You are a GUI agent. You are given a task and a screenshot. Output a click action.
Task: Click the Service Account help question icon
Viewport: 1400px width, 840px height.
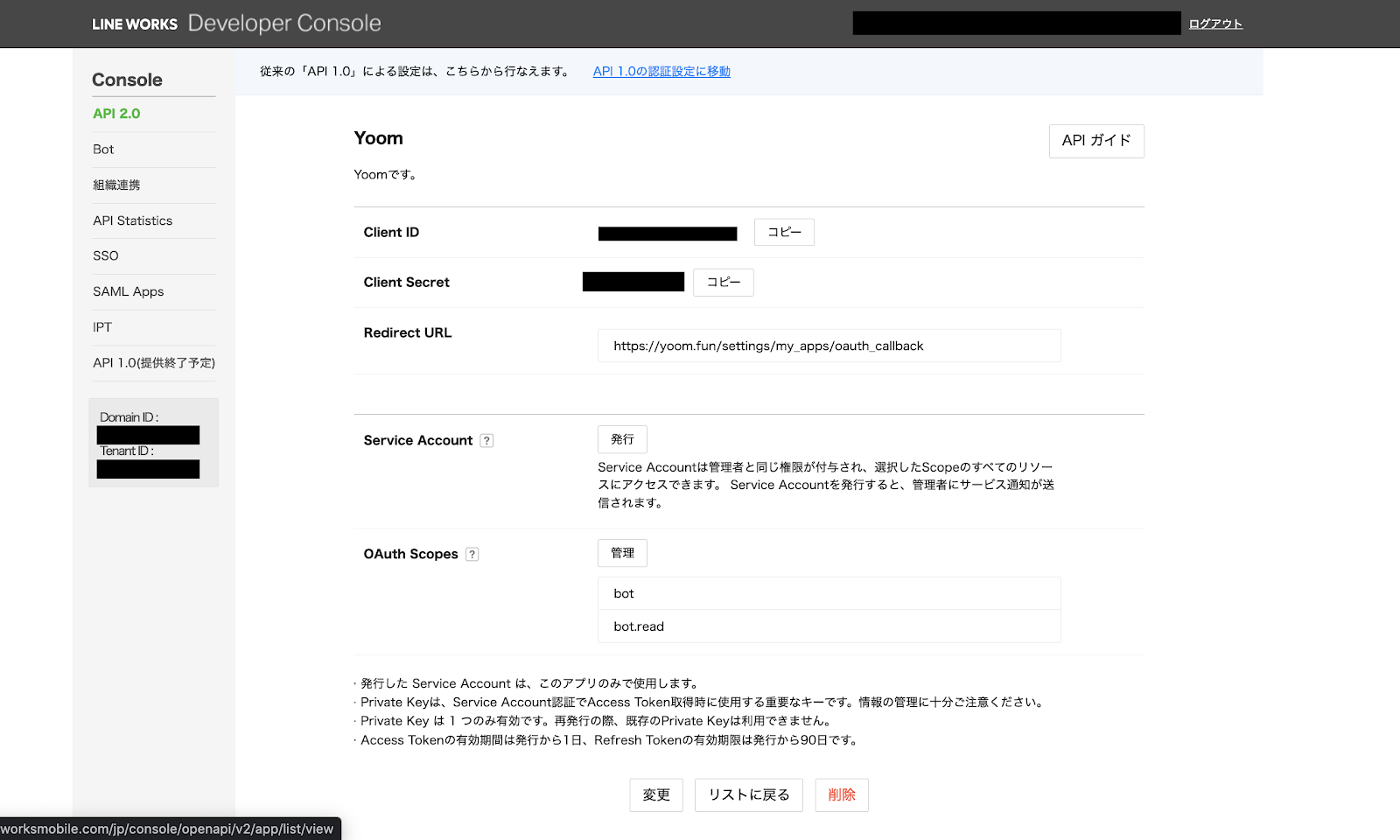pos(486,441)
